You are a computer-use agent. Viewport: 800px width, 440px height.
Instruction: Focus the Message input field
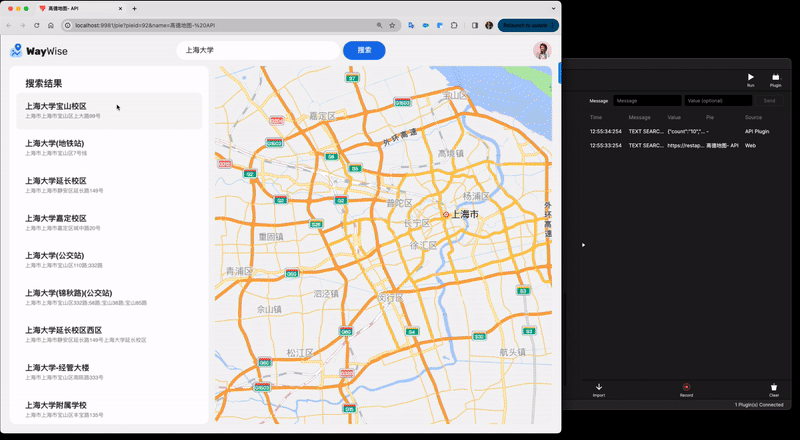(x=646, y=100)
